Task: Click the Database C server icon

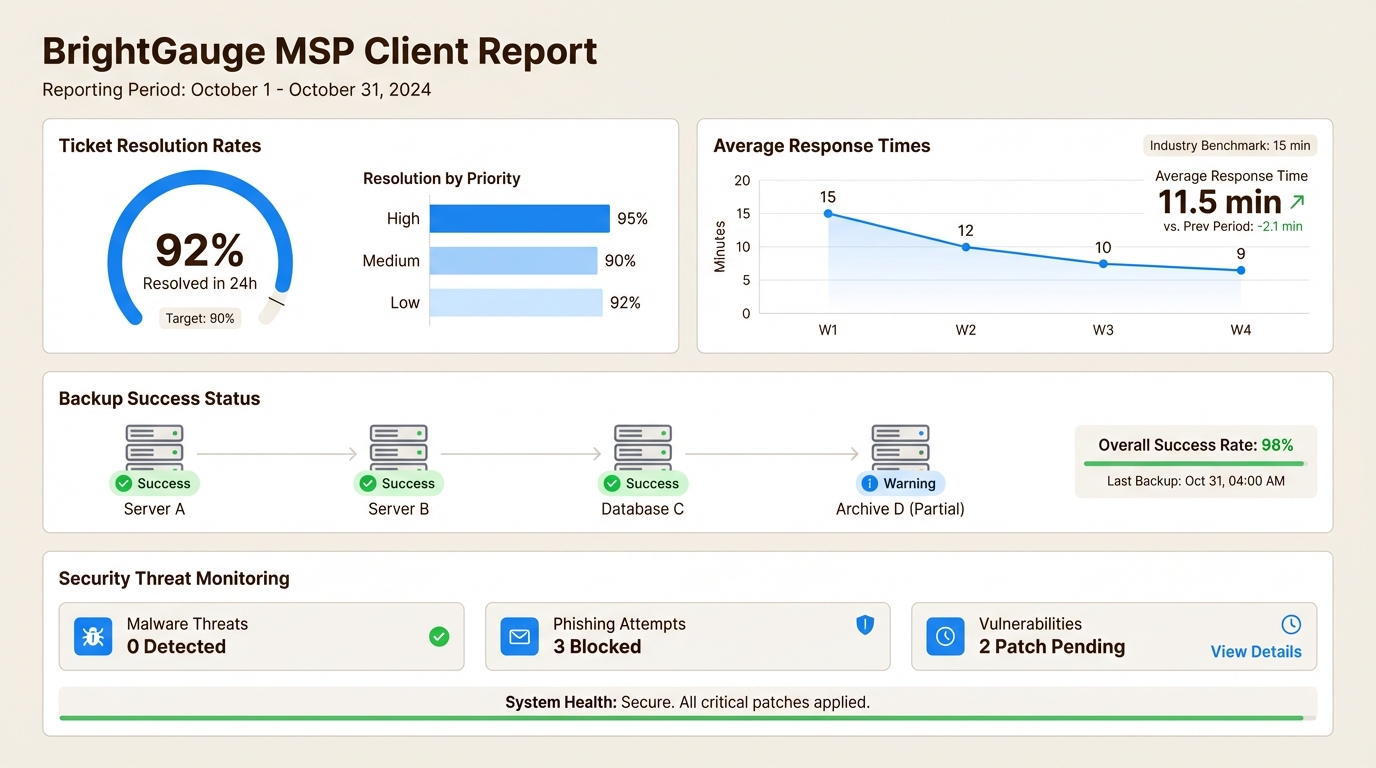Action: tap(642, 445)
